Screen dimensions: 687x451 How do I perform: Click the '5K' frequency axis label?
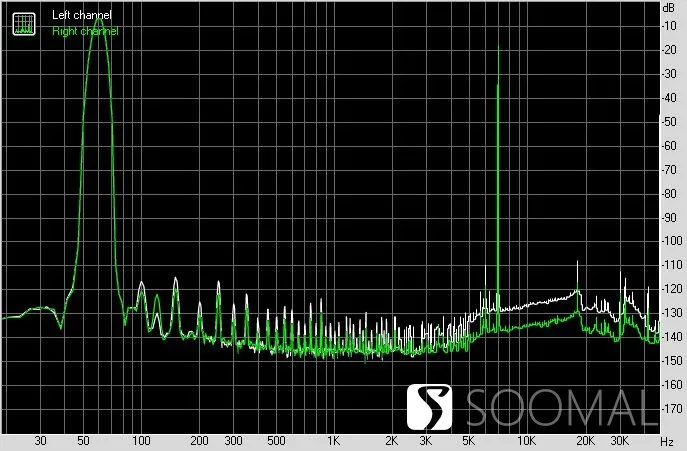pos(468,440)
